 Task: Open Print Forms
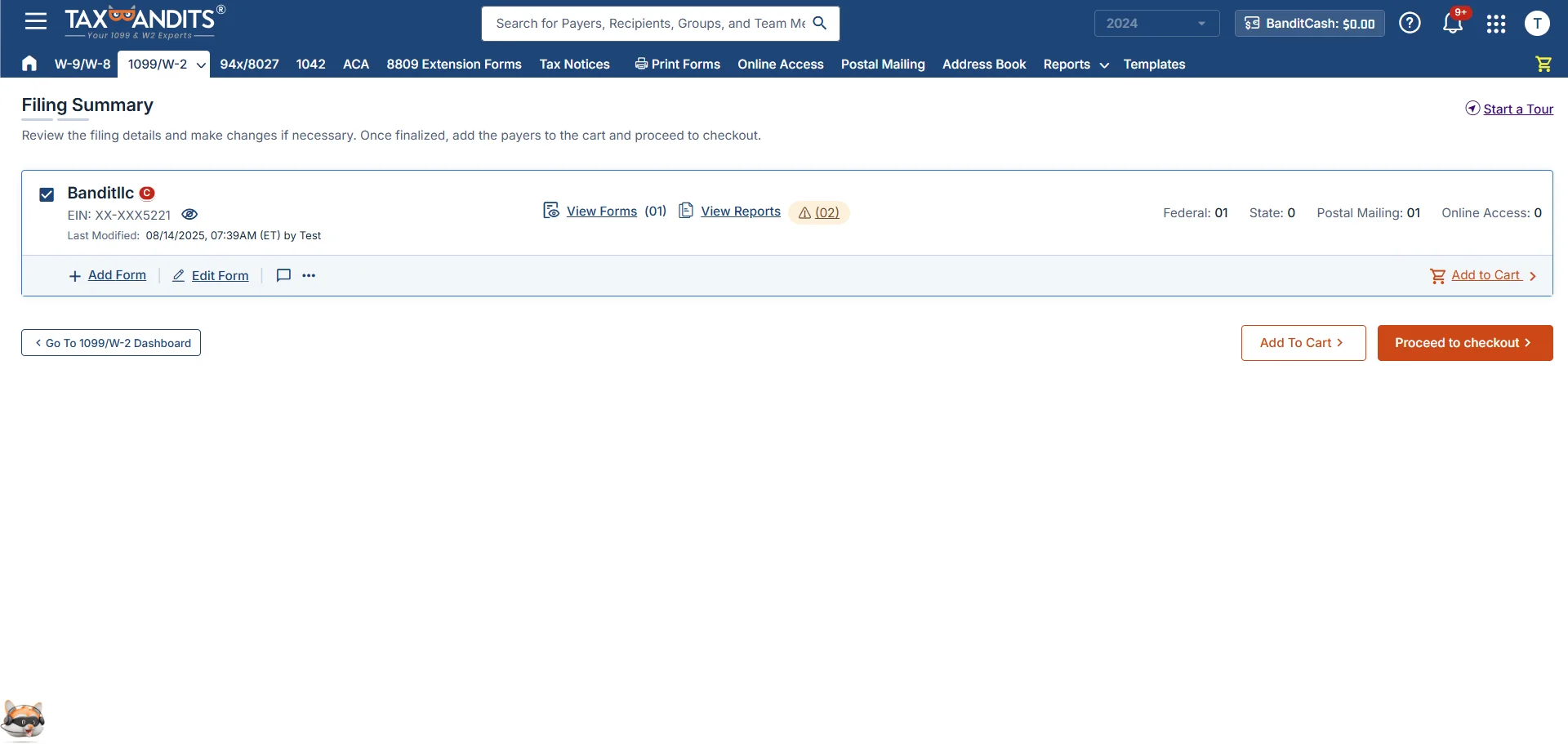(x=677, y=64)
